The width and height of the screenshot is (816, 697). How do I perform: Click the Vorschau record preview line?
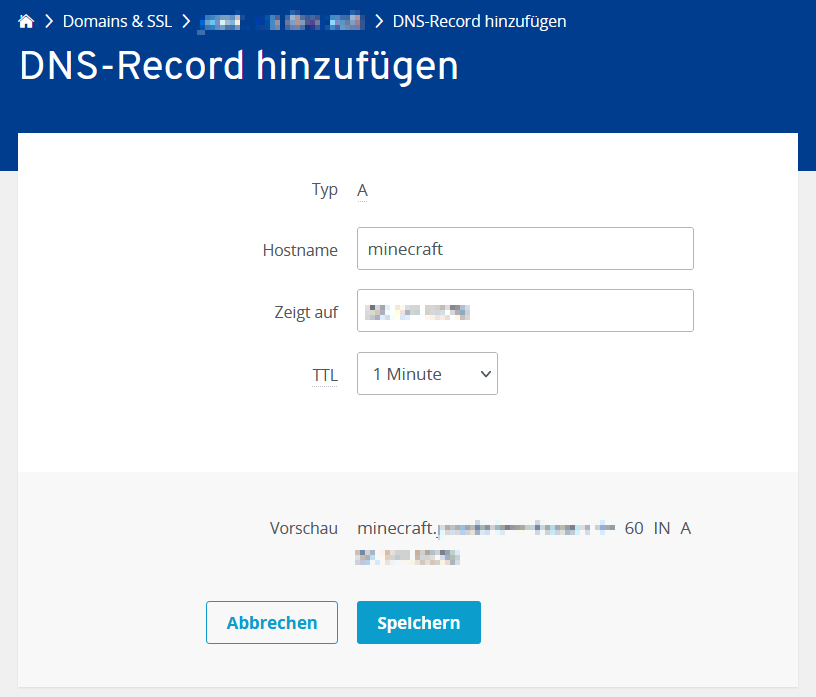pos(524,529)
